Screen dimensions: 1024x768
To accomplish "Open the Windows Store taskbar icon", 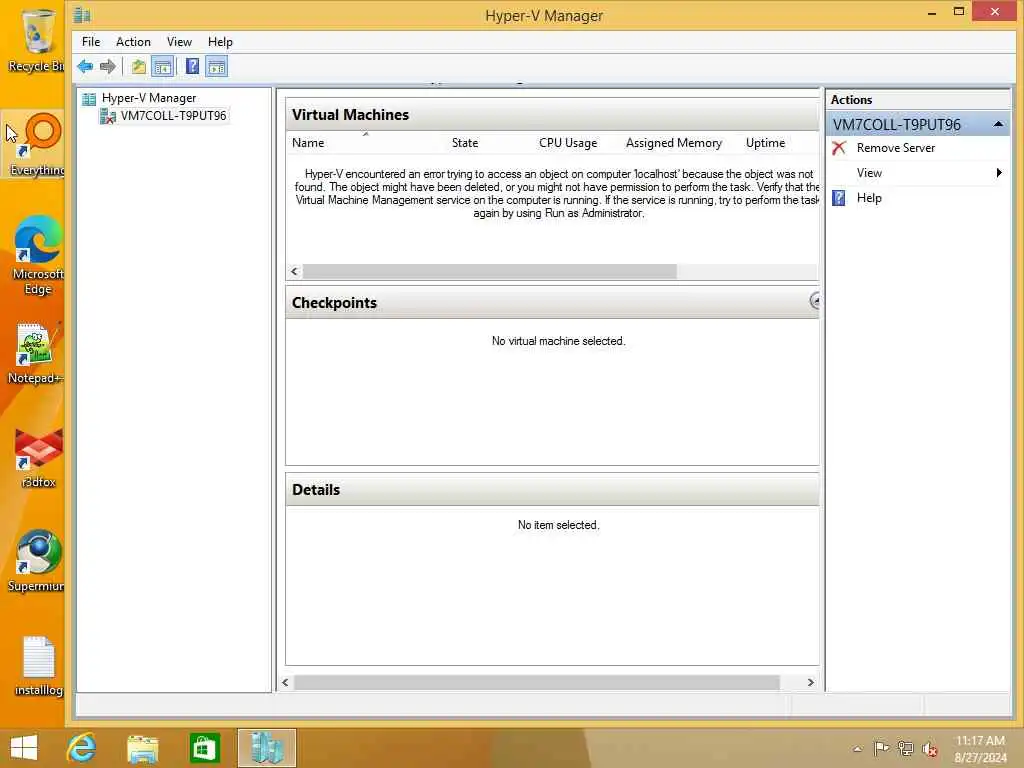I will [x=204, y=748].
